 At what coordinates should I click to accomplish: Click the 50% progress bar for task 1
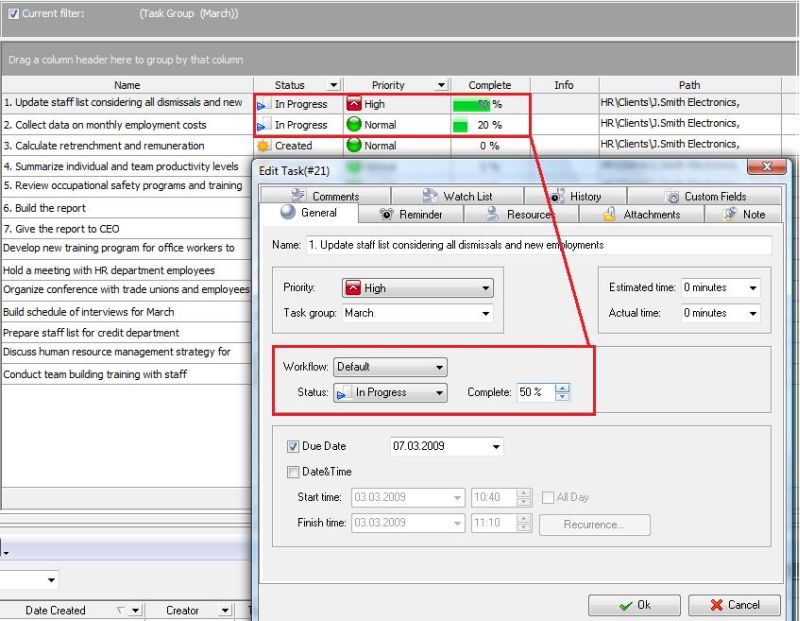click(471, 104)
